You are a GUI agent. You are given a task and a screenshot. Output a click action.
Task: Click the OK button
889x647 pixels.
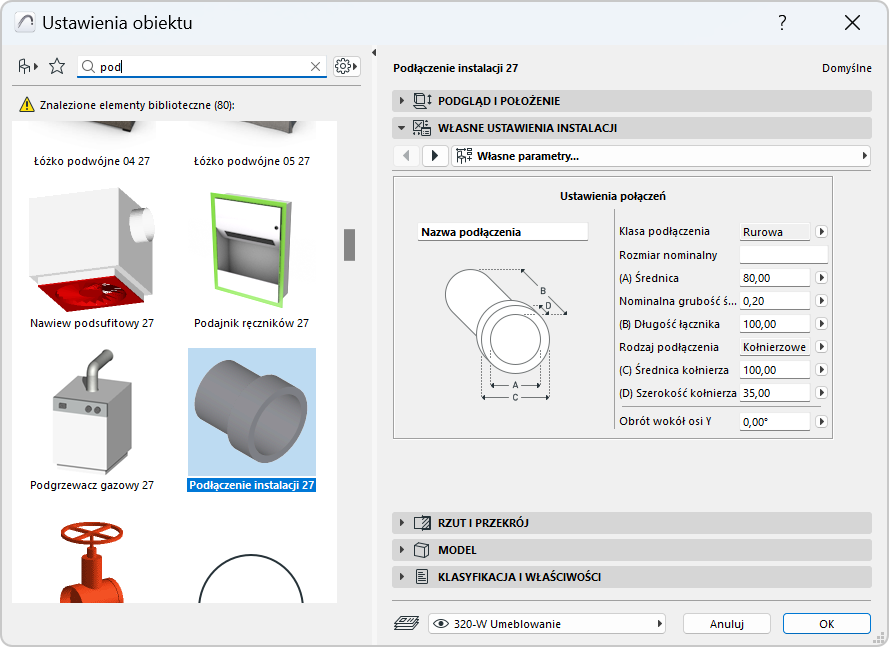(x=827, y=624)
